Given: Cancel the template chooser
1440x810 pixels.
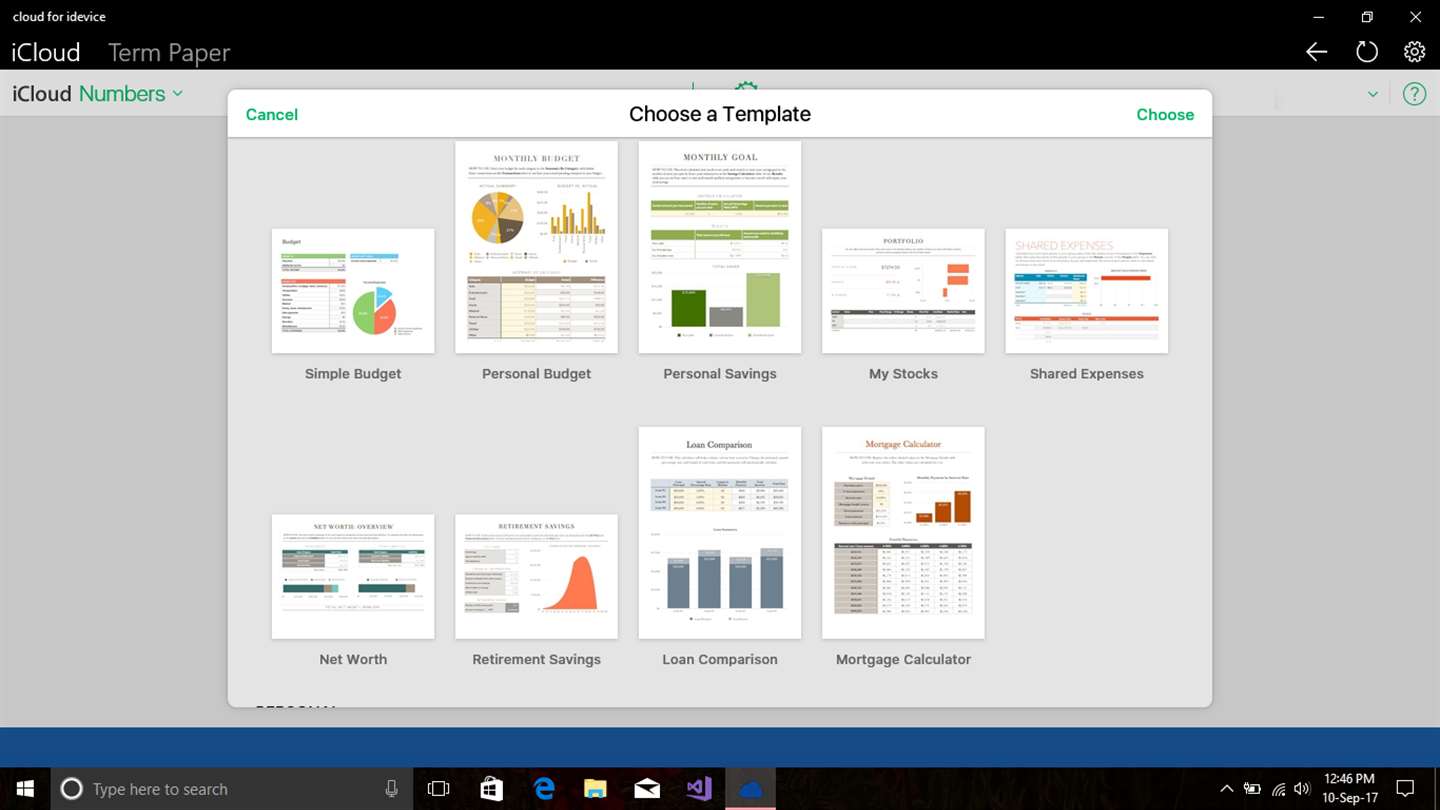Looking at the screenshot, I should [x=272, y=114].
